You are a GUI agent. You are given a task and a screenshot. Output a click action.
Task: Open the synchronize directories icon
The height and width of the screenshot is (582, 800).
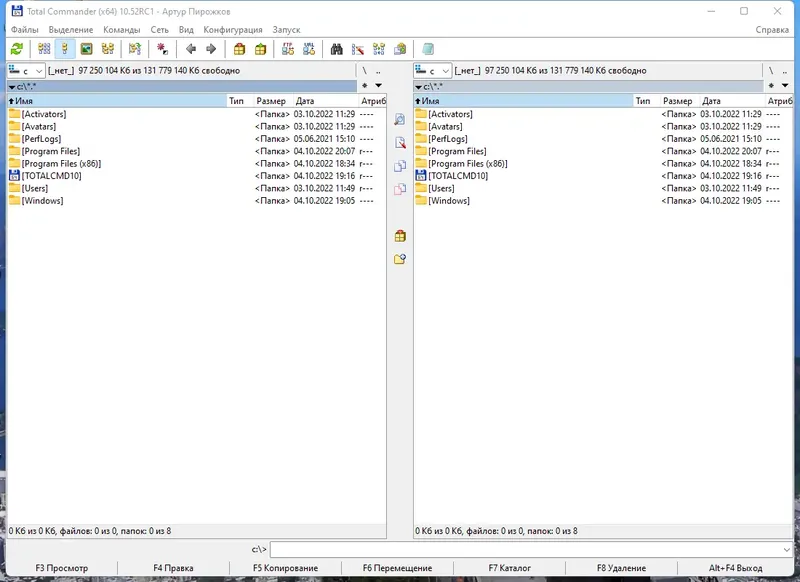tap(379, 49)
